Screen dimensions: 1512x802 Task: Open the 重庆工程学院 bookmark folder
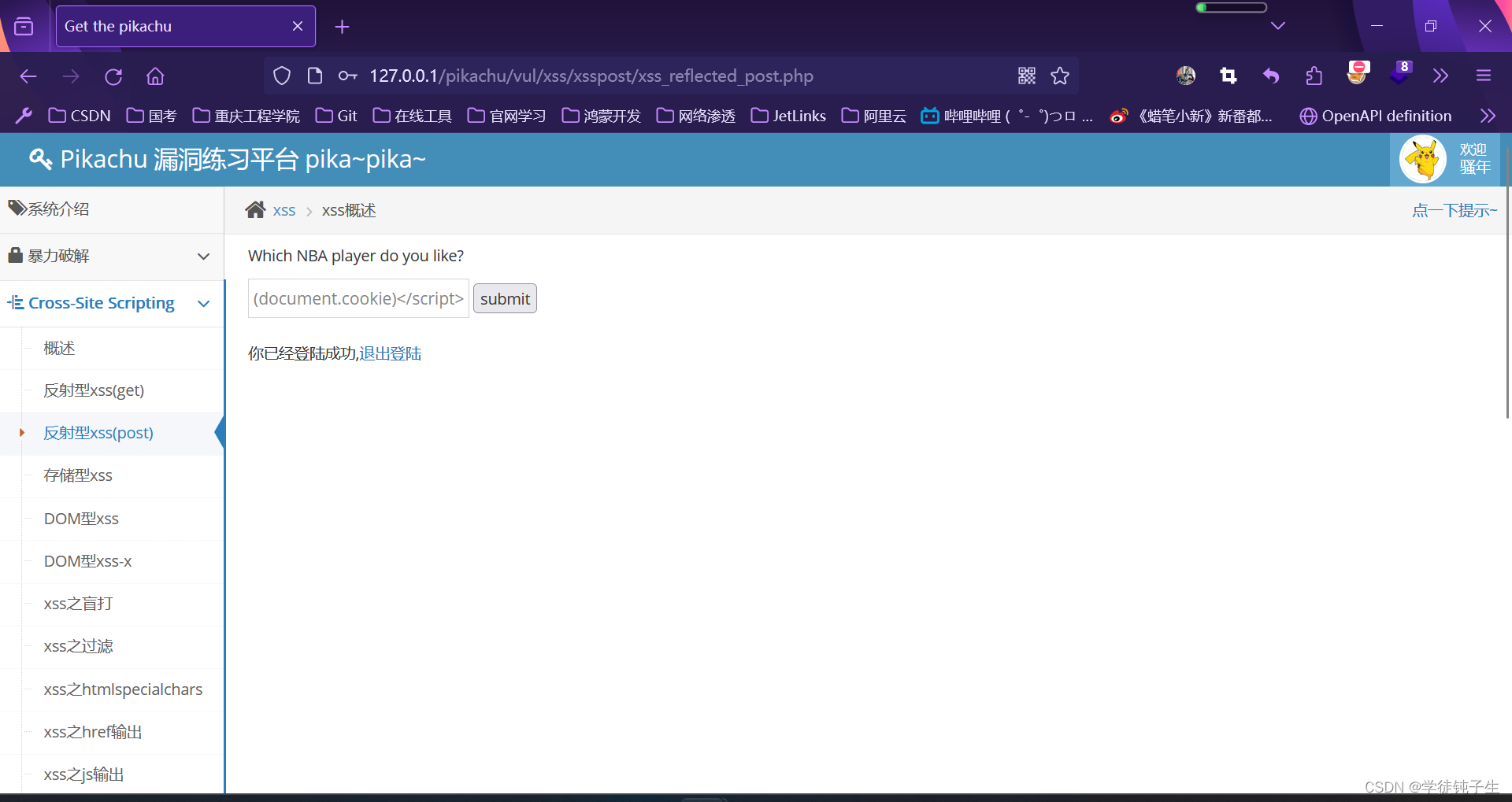[246, 116]
